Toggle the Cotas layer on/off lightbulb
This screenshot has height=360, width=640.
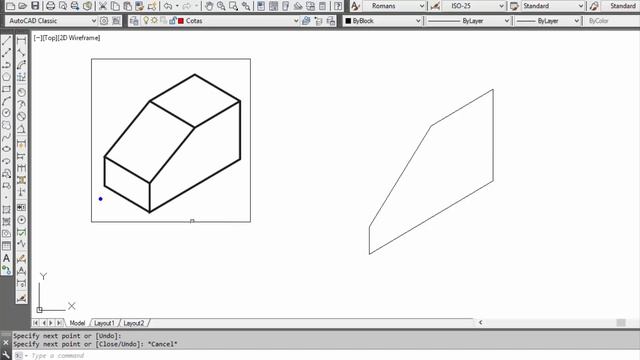click(x=146, y=20)
